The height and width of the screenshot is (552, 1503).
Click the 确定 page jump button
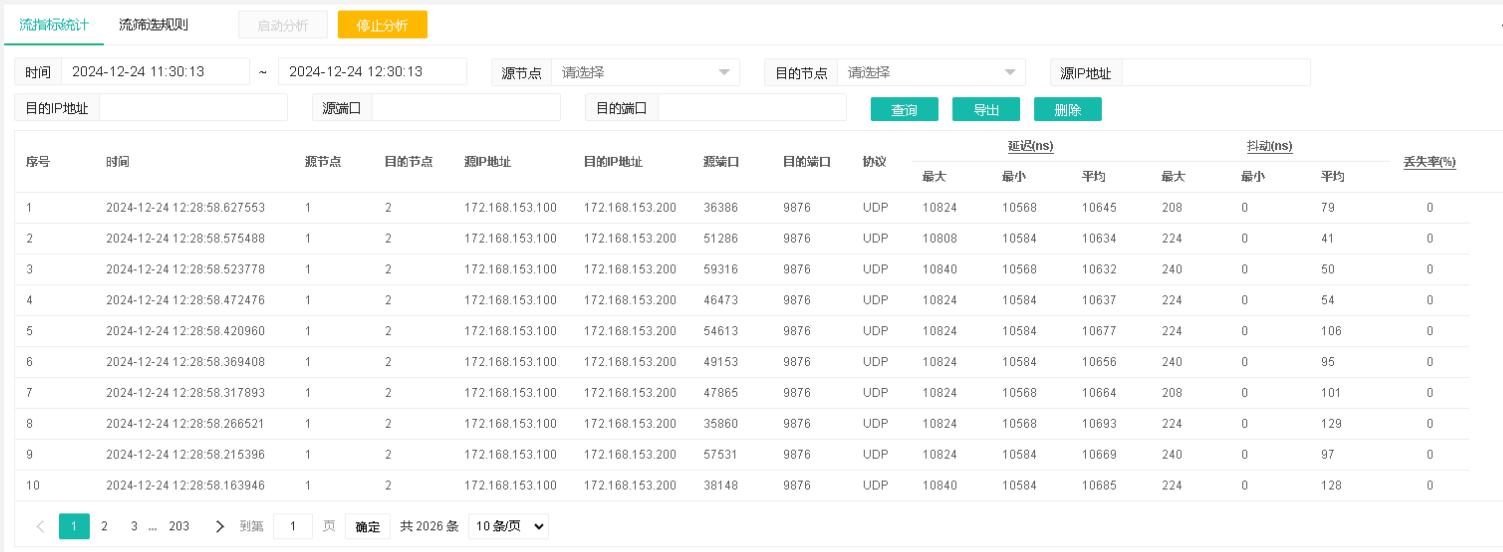point(367,527)
